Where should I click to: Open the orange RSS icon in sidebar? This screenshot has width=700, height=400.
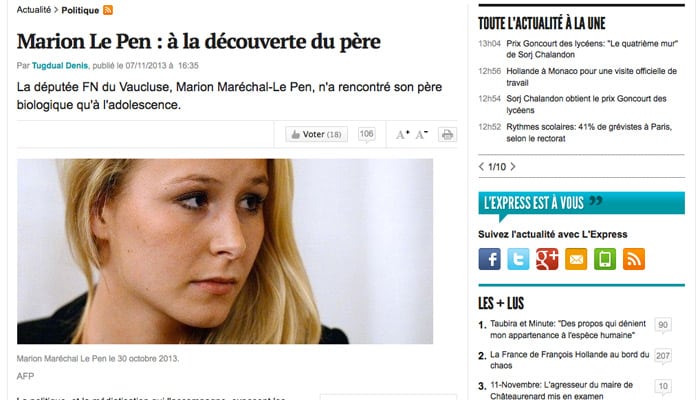pyautogui.click(x=633, y=259)
